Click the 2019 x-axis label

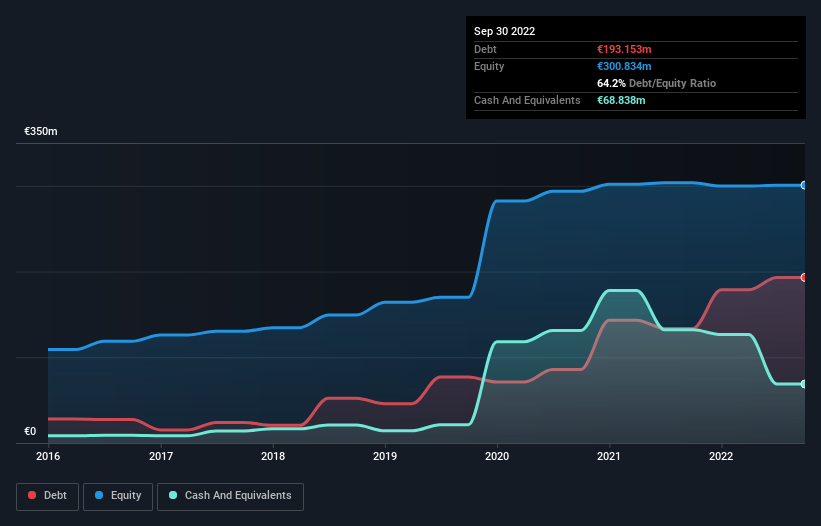coord(385,456)
